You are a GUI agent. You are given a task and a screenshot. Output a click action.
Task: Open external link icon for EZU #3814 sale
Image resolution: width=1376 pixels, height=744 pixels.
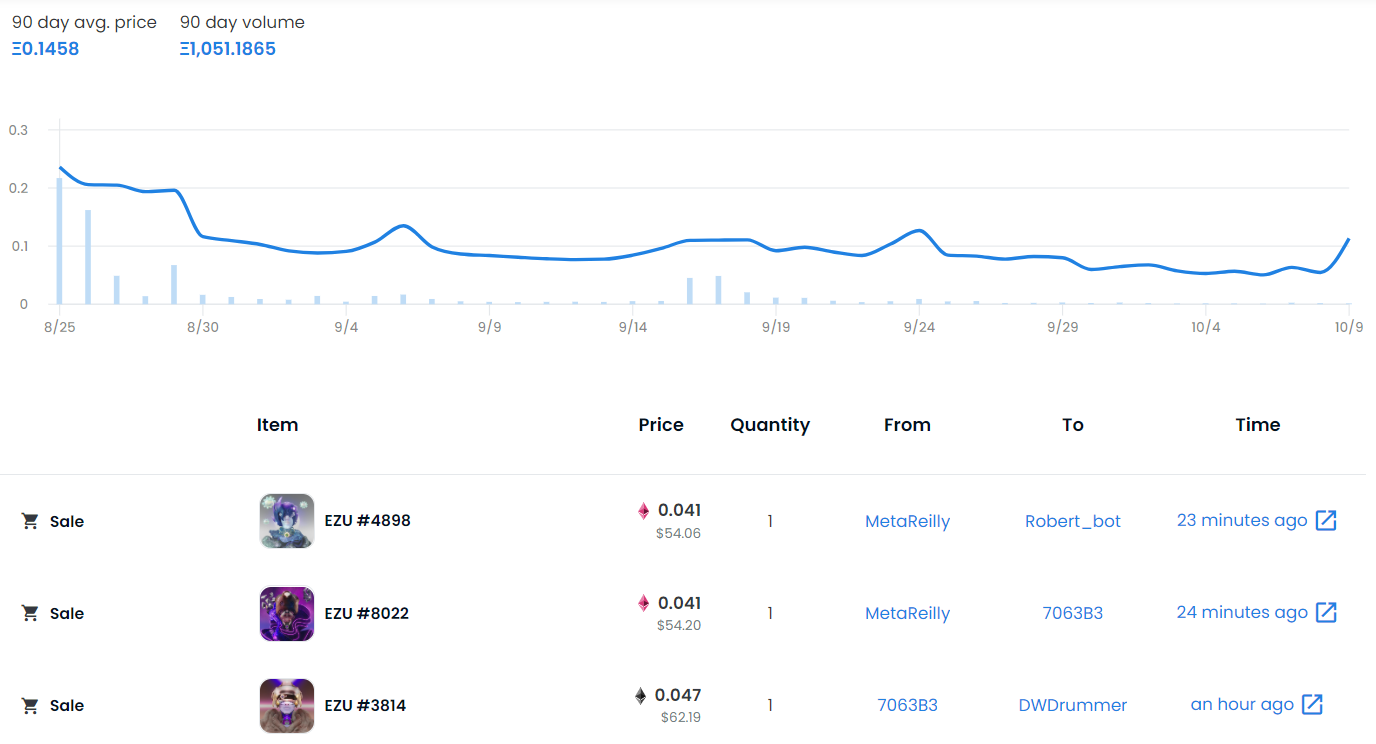click(1312, 704)
